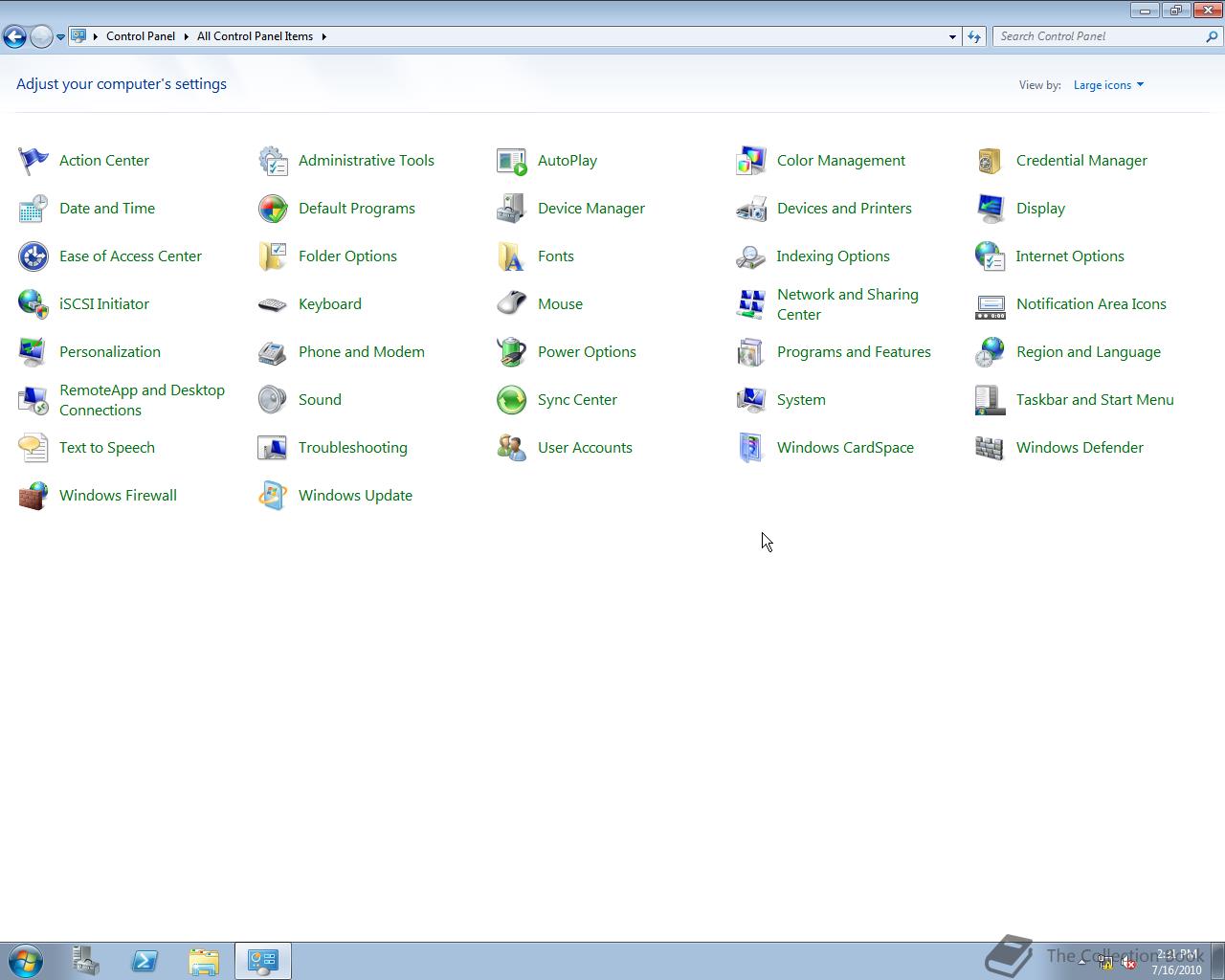Open the View by Large icons dropdown

pyautogui.click(x=1108, y=85)
